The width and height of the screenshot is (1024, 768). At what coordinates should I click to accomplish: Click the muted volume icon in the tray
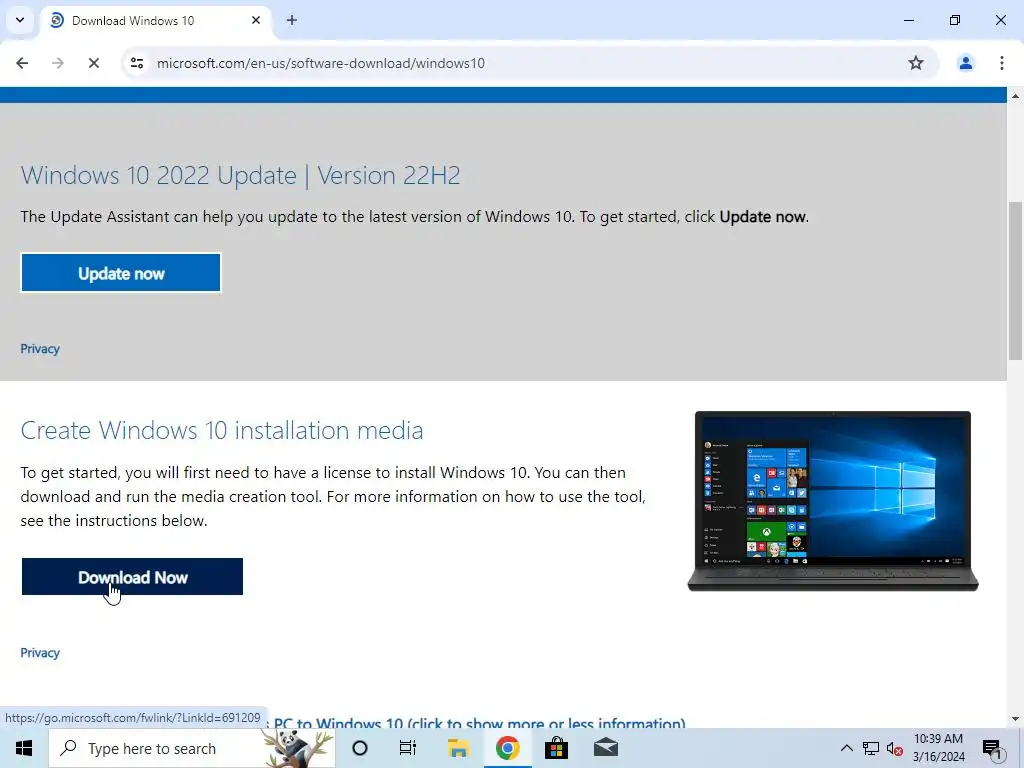[895, 748]
